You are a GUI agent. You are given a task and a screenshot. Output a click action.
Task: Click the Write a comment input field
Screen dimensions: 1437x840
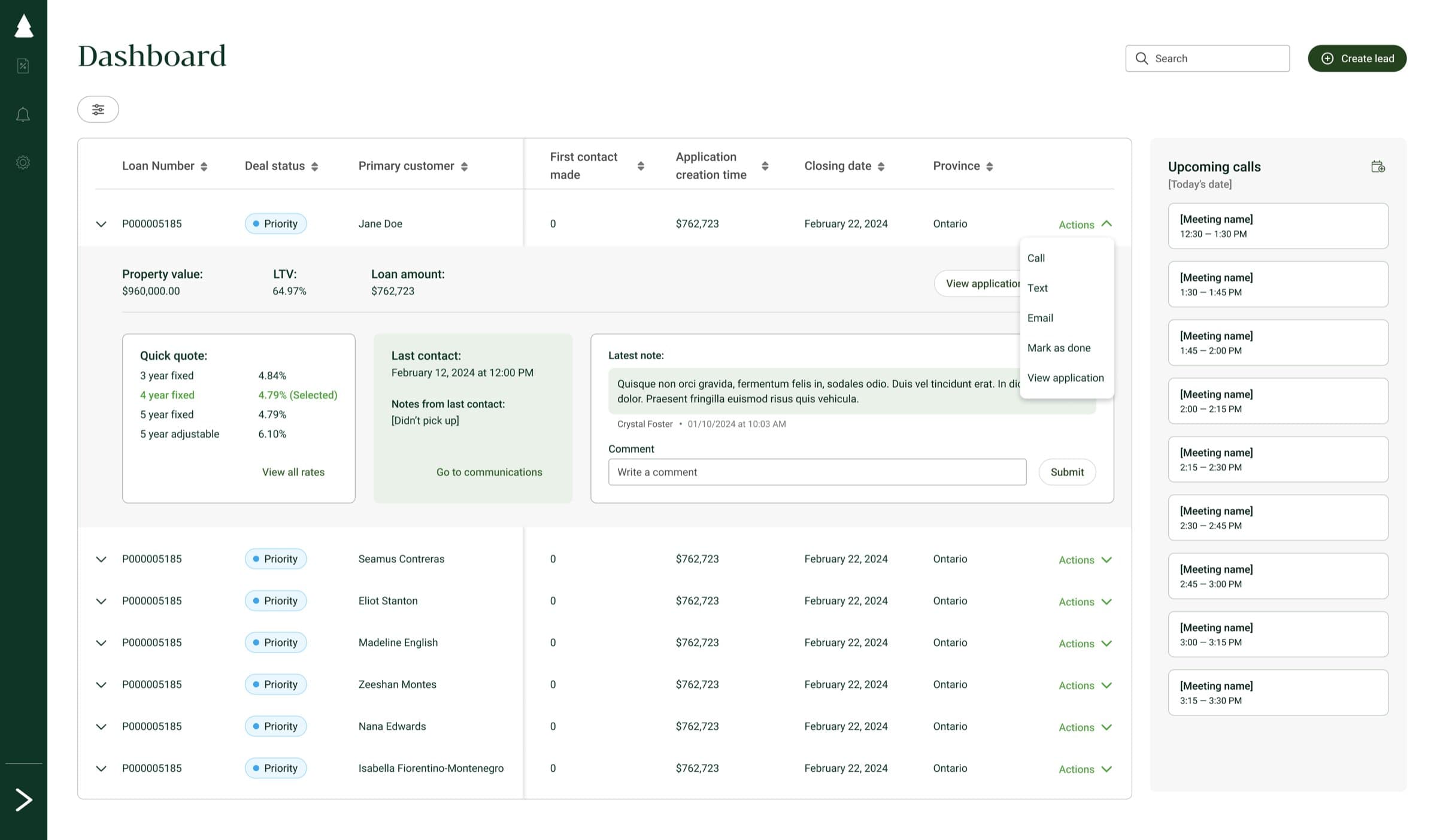817,472
